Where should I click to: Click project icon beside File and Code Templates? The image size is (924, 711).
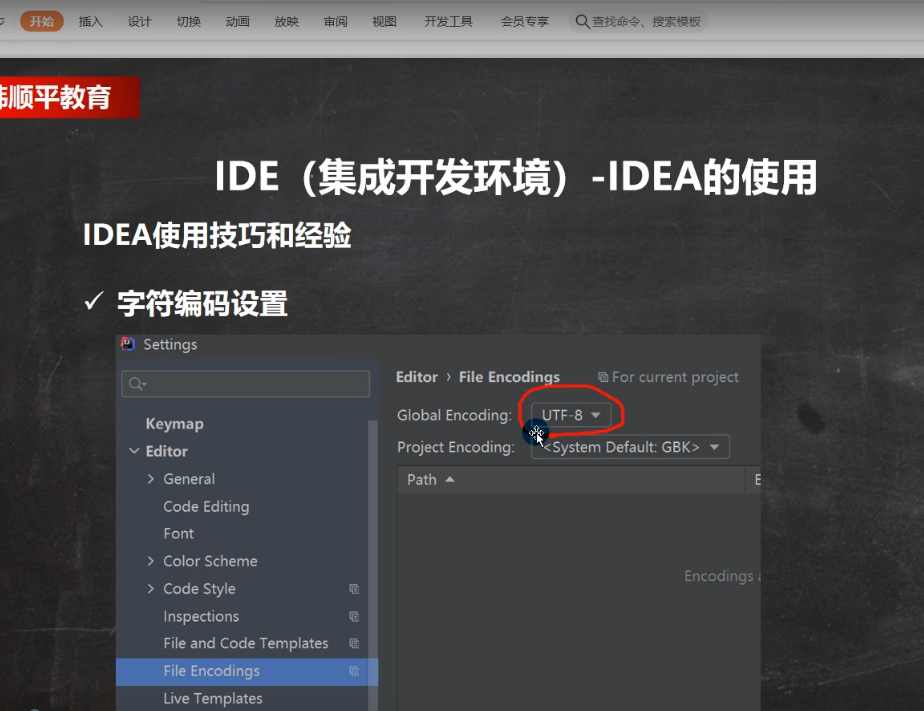coord(354,643)
